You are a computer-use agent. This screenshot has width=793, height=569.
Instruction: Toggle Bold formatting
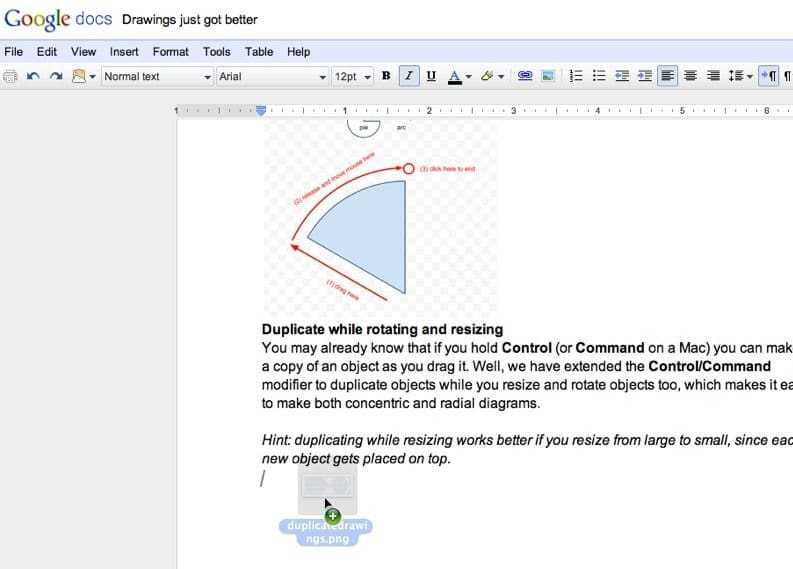pyautogui.click(x=386, y=76)
